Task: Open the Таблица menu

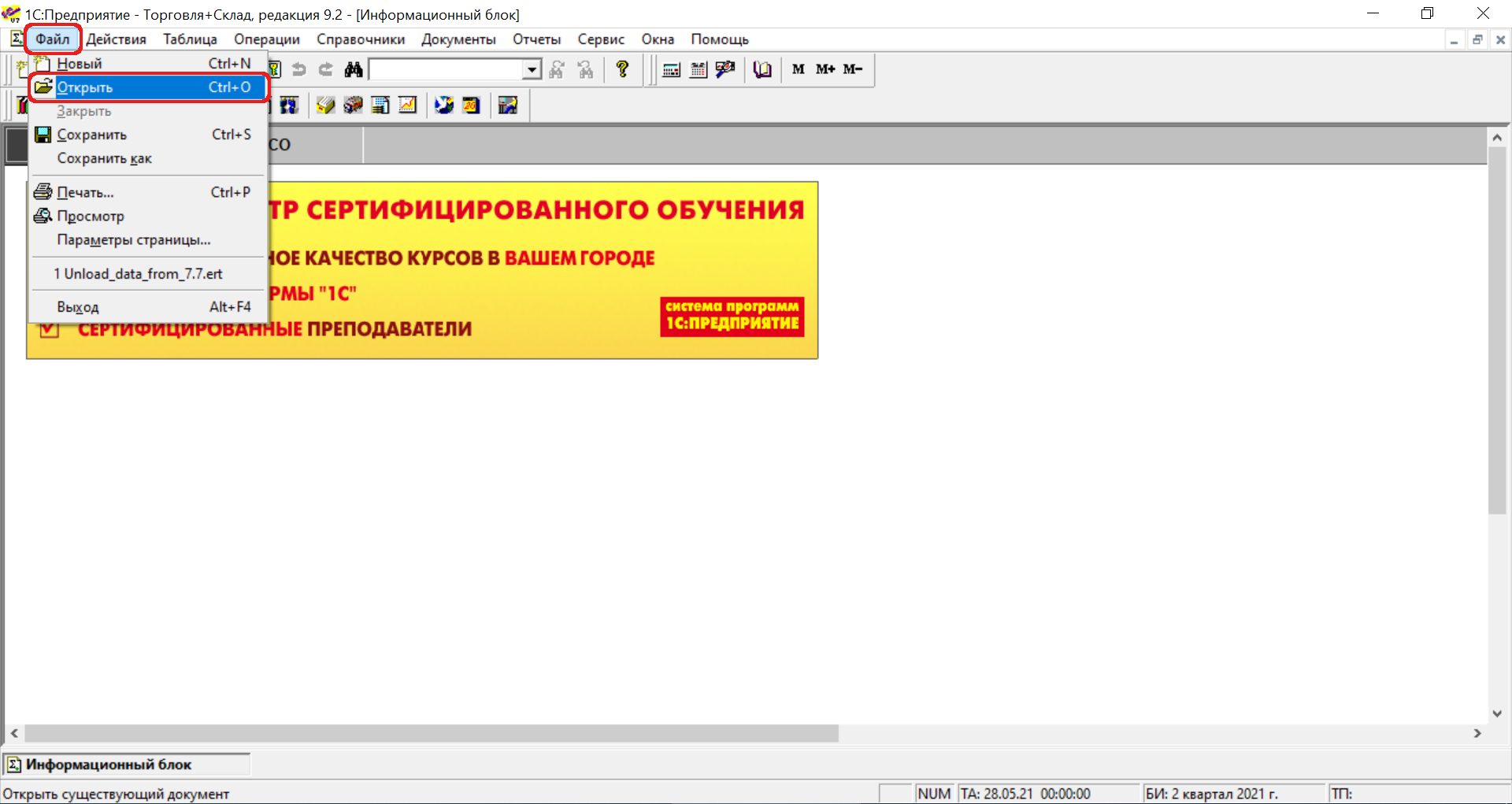Action: 190,39
